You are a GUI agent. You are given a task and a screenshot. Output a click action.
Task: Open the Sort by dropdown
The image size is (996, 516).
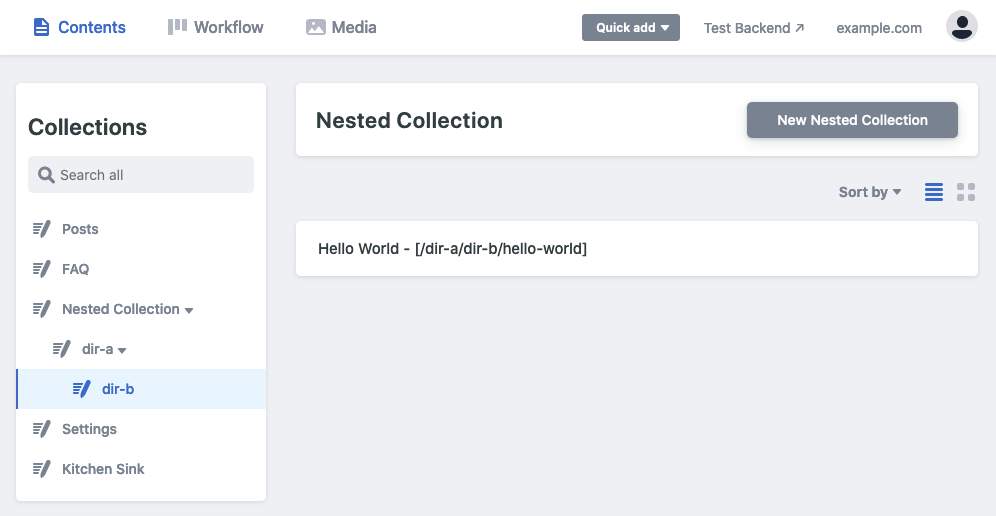[870, 192]
